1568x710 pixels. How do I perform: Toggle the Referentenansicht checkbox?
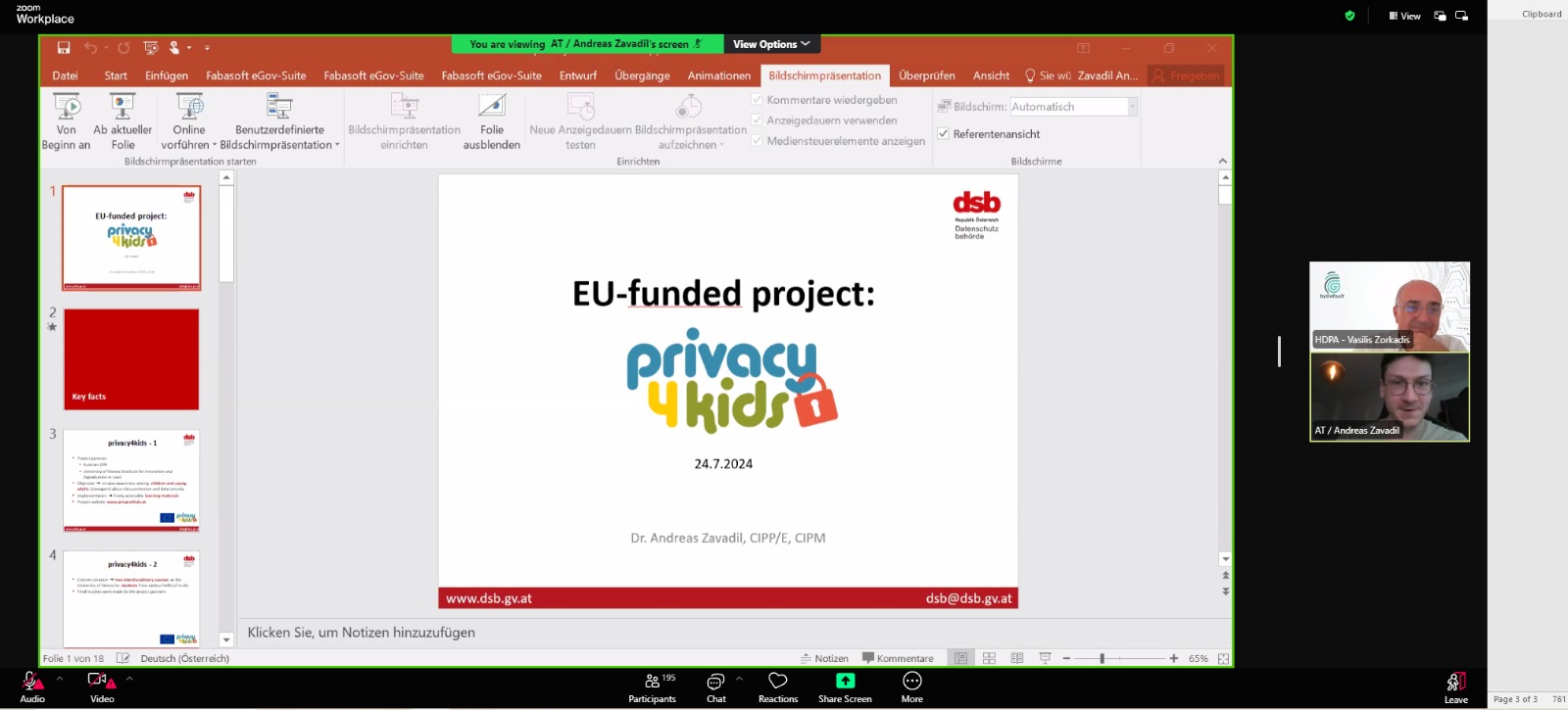943,134
